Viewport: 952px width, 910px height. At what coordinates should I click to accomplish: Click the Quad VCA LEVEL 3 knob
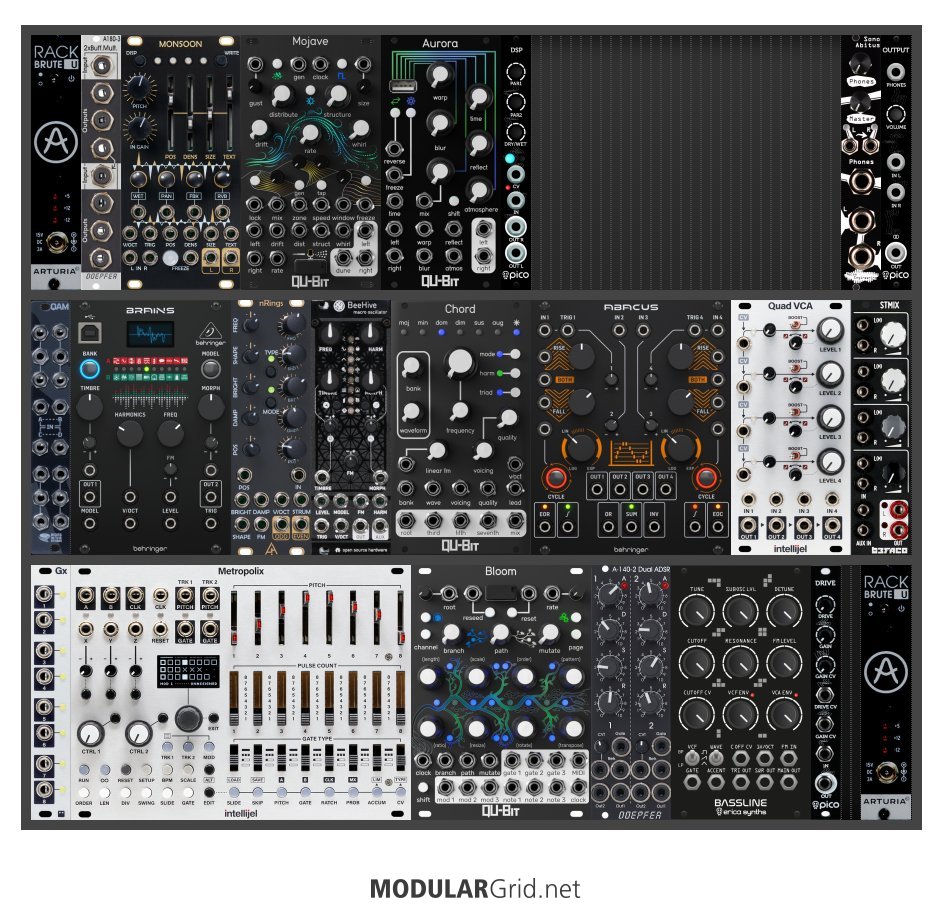830,419
